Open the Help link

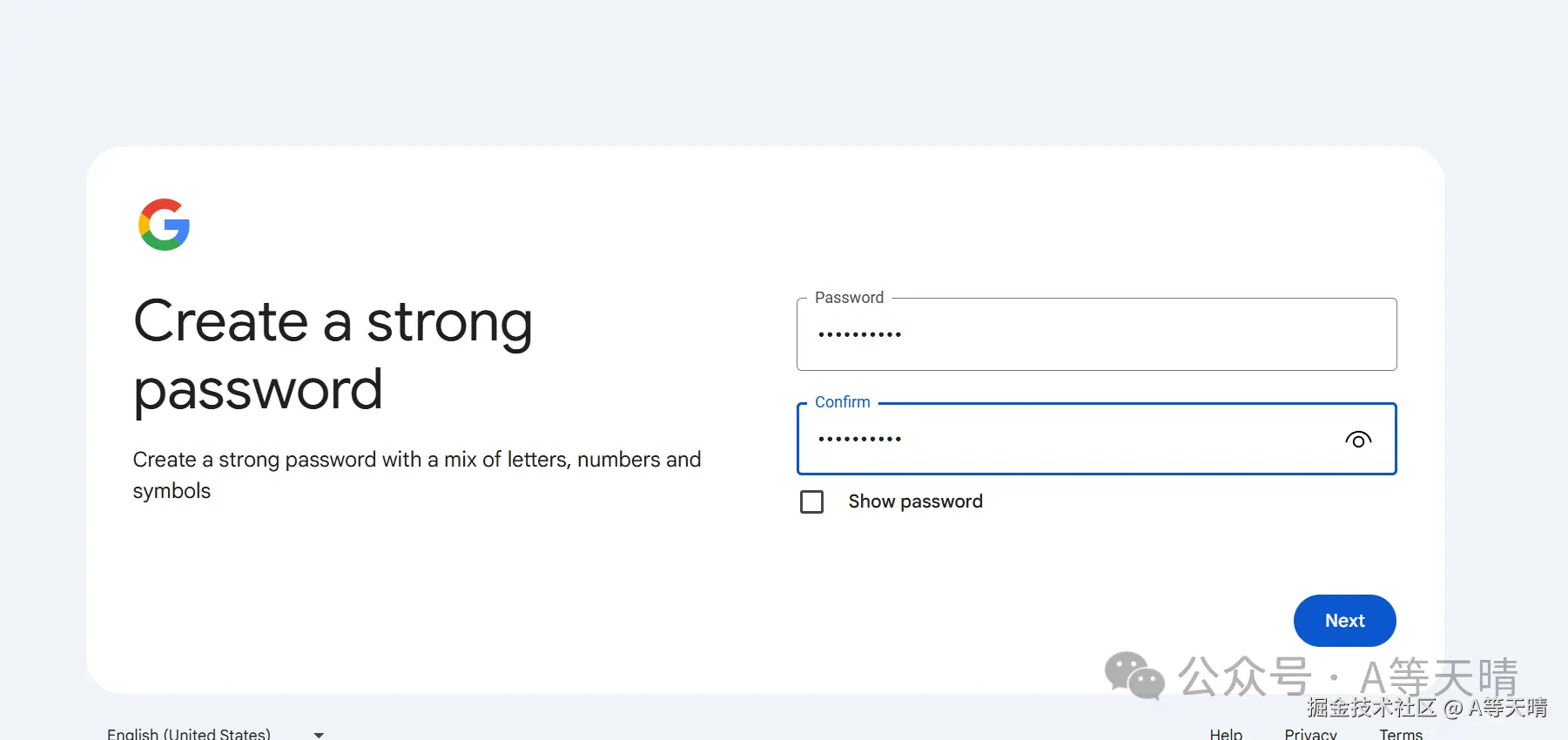click(1226, 734)
